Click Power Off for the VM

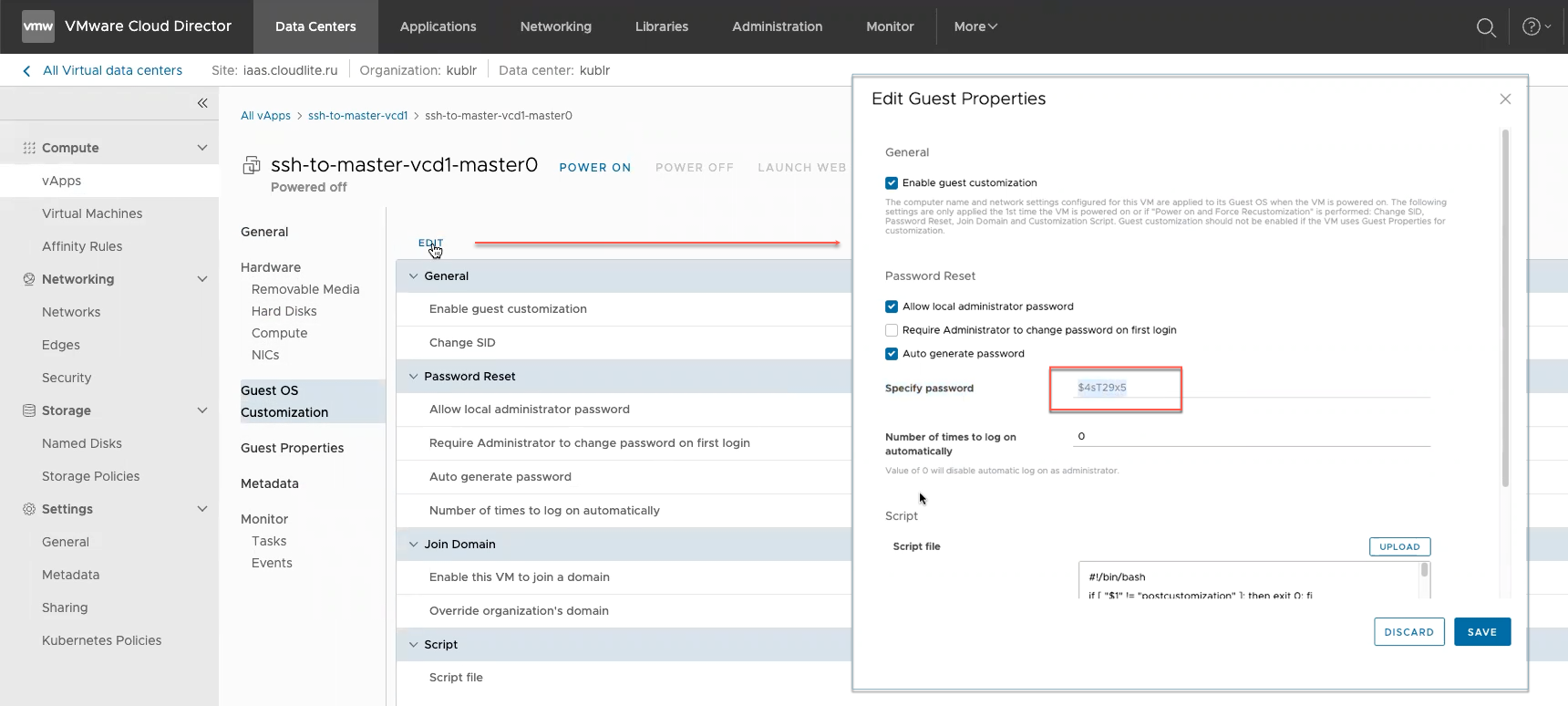[x=695, y=168]
